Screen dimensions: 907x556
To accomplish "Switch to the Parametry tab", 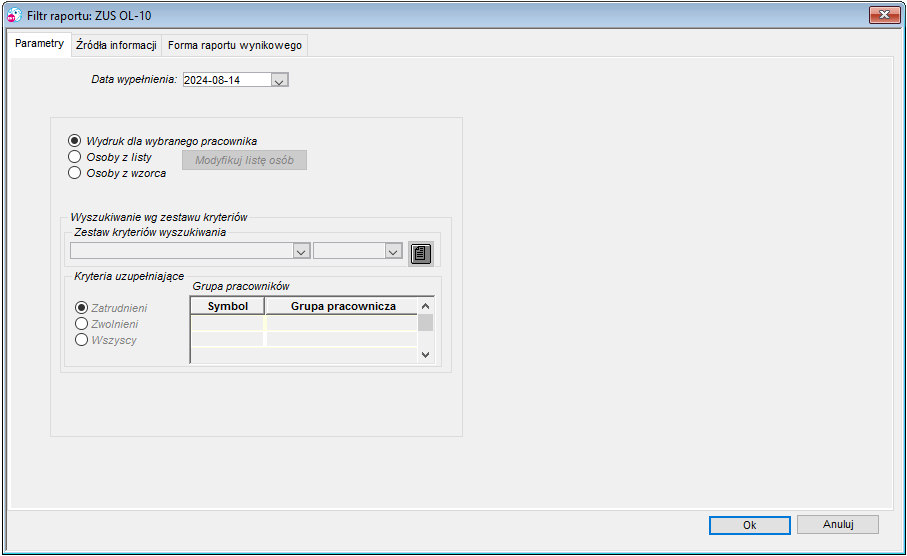I will (x=39, y=43).
